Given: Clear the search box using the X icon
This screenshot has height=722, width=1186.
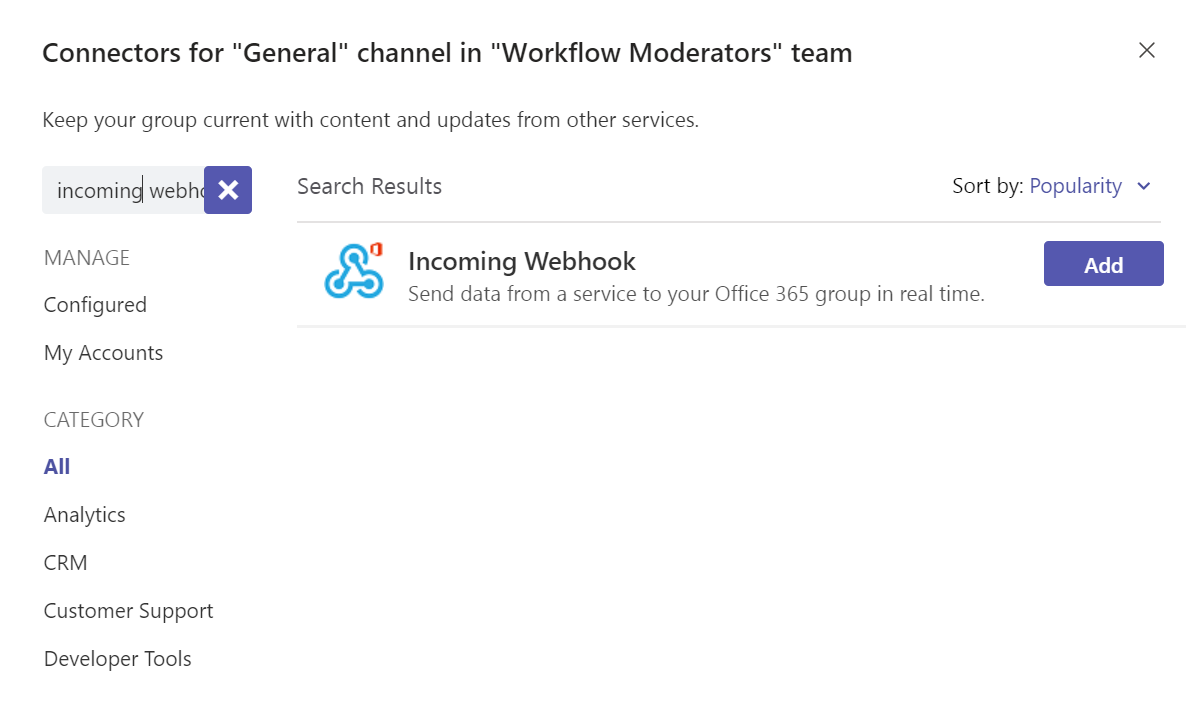Looking at the screenshot, I should pos(228,190).
